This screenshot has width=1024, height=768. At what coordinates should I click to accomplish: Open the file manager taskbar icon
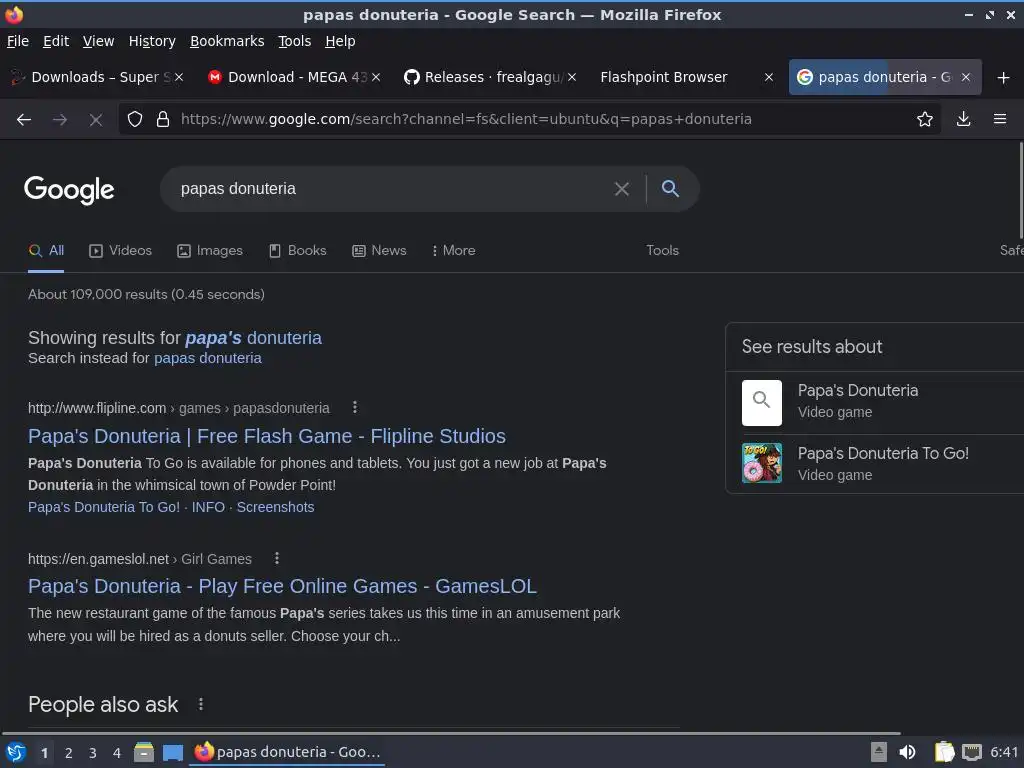tap(144, 752)
